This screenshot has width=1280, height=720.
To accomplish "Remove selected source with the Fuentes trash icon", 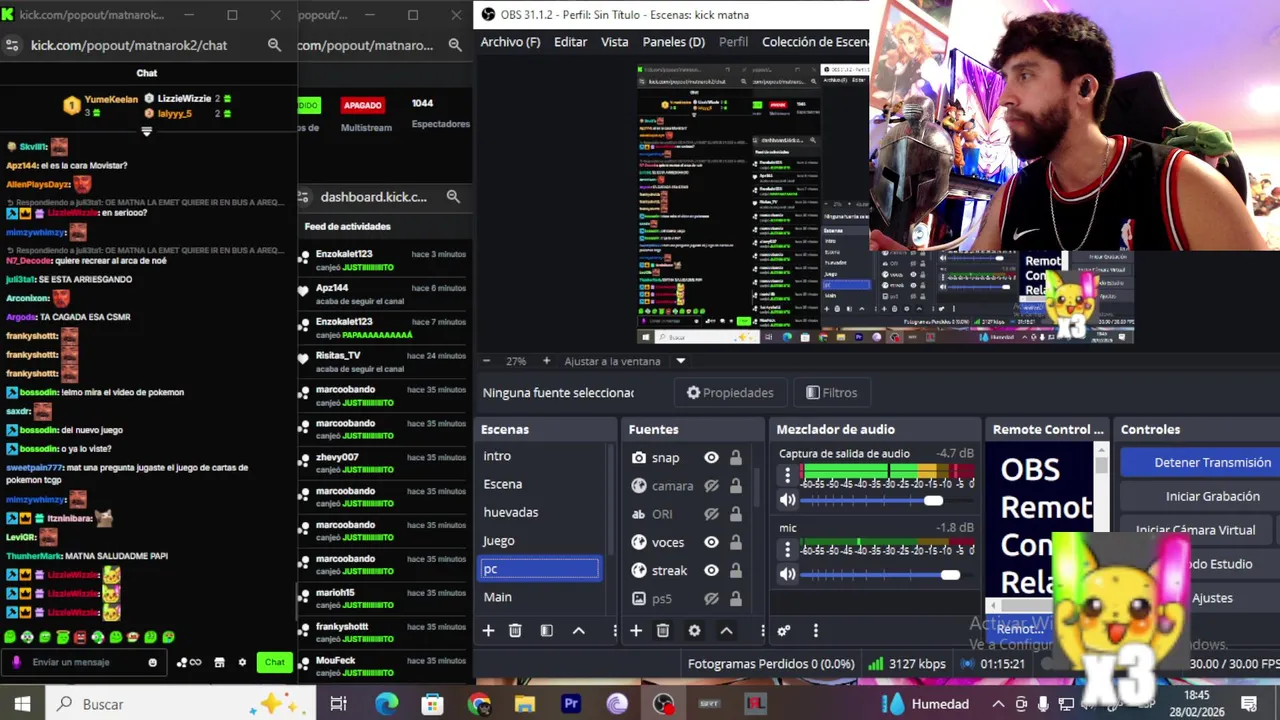I will coord(662,631).
